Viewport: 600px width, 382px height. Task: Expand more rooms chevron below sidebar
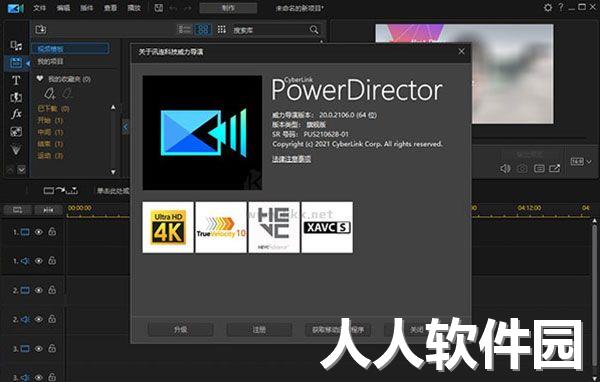[21, 169]
